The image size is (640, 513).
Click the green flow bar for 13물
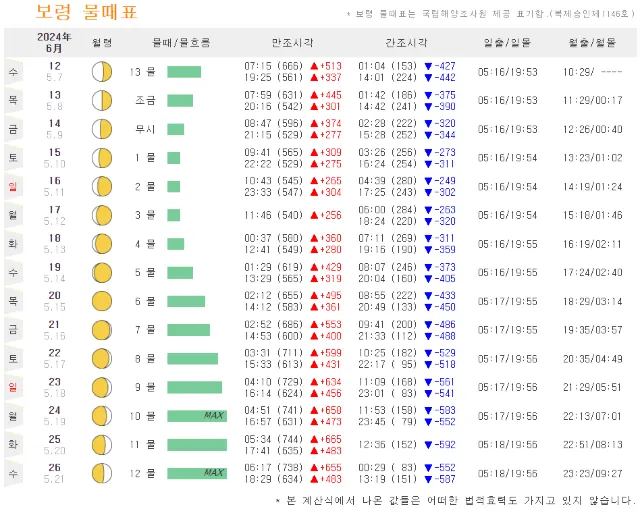[x=184, y=72]
